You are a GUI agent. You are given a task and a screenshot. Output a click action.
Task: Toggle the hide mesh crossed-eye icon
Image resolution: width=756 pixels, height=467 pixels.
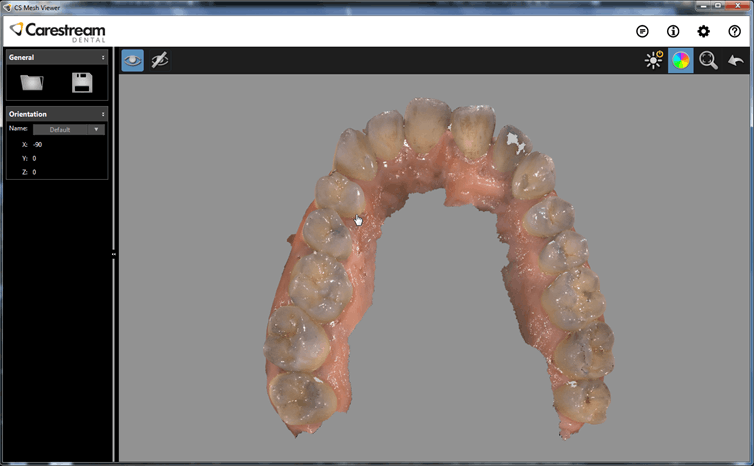160,60
